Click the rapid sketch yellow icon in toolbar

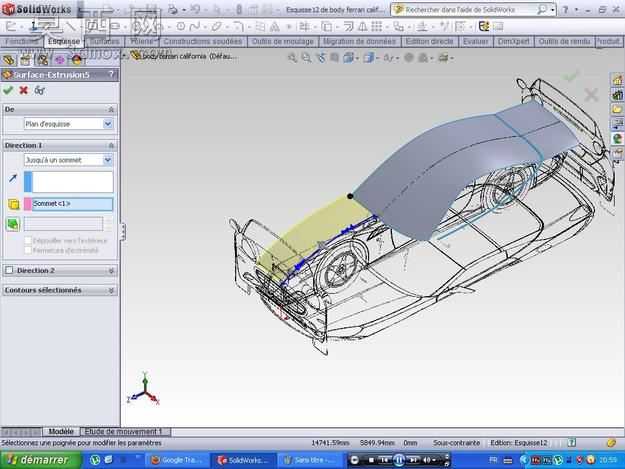(x=484, y=27)
